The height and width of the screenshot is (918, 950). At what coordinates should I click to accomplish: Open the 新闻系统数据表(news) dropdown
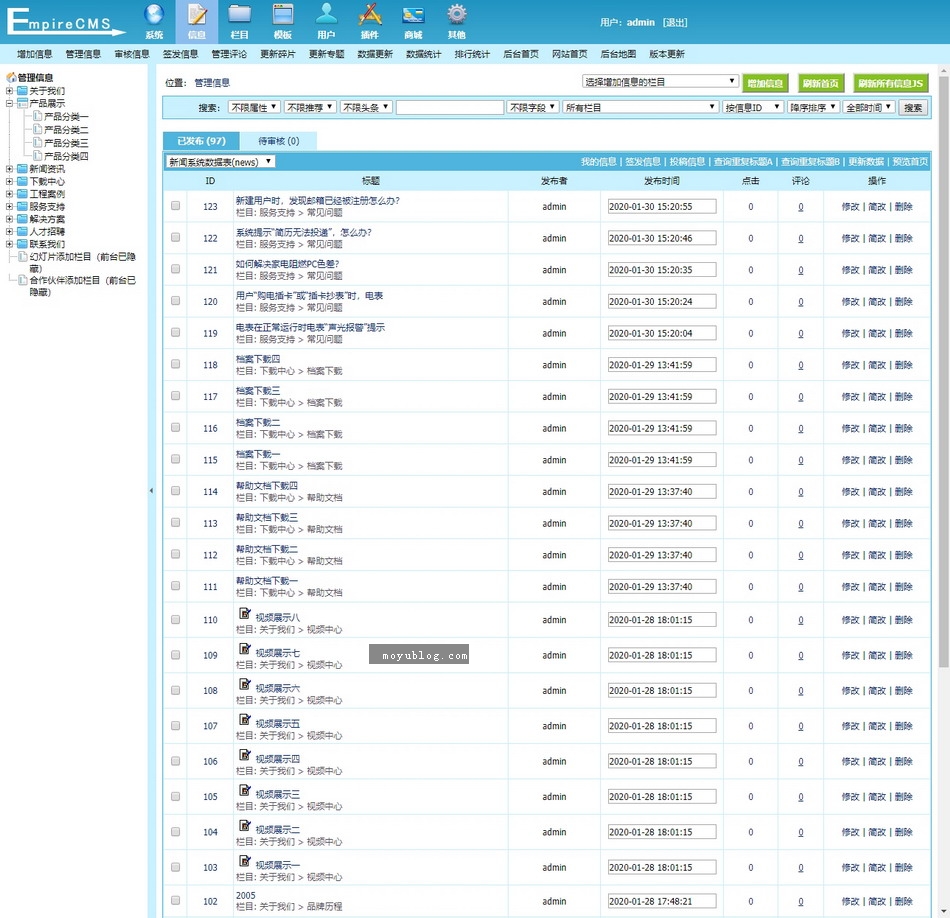220,161
